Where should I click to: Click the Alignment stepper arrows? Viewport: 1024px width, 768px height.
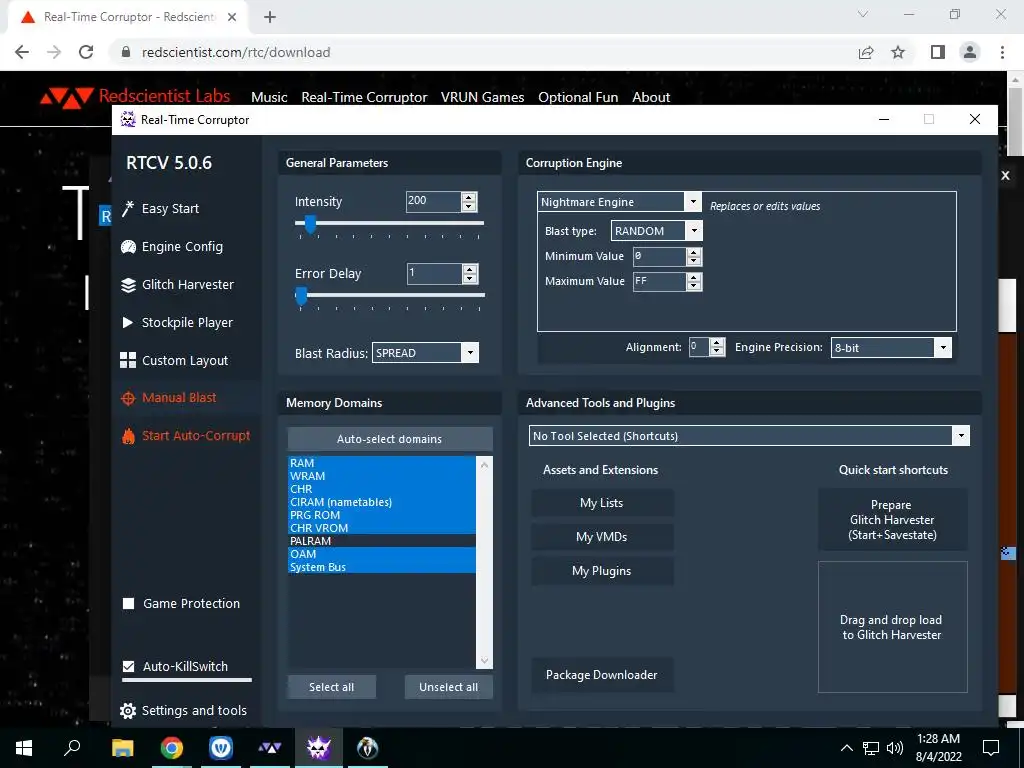coord(717,347)
